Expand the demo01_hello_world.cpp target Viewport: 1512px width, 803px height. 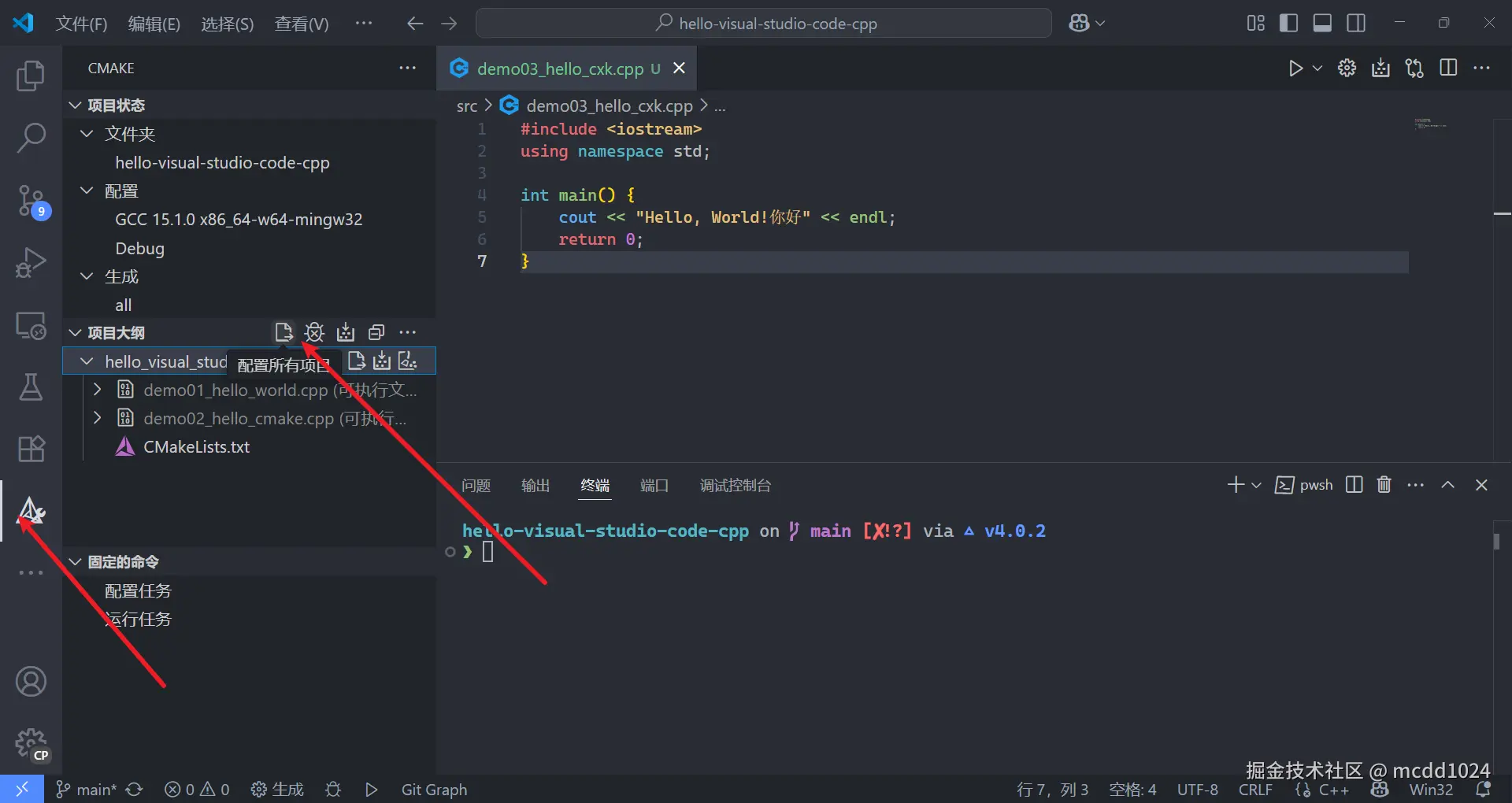(98, 390)
